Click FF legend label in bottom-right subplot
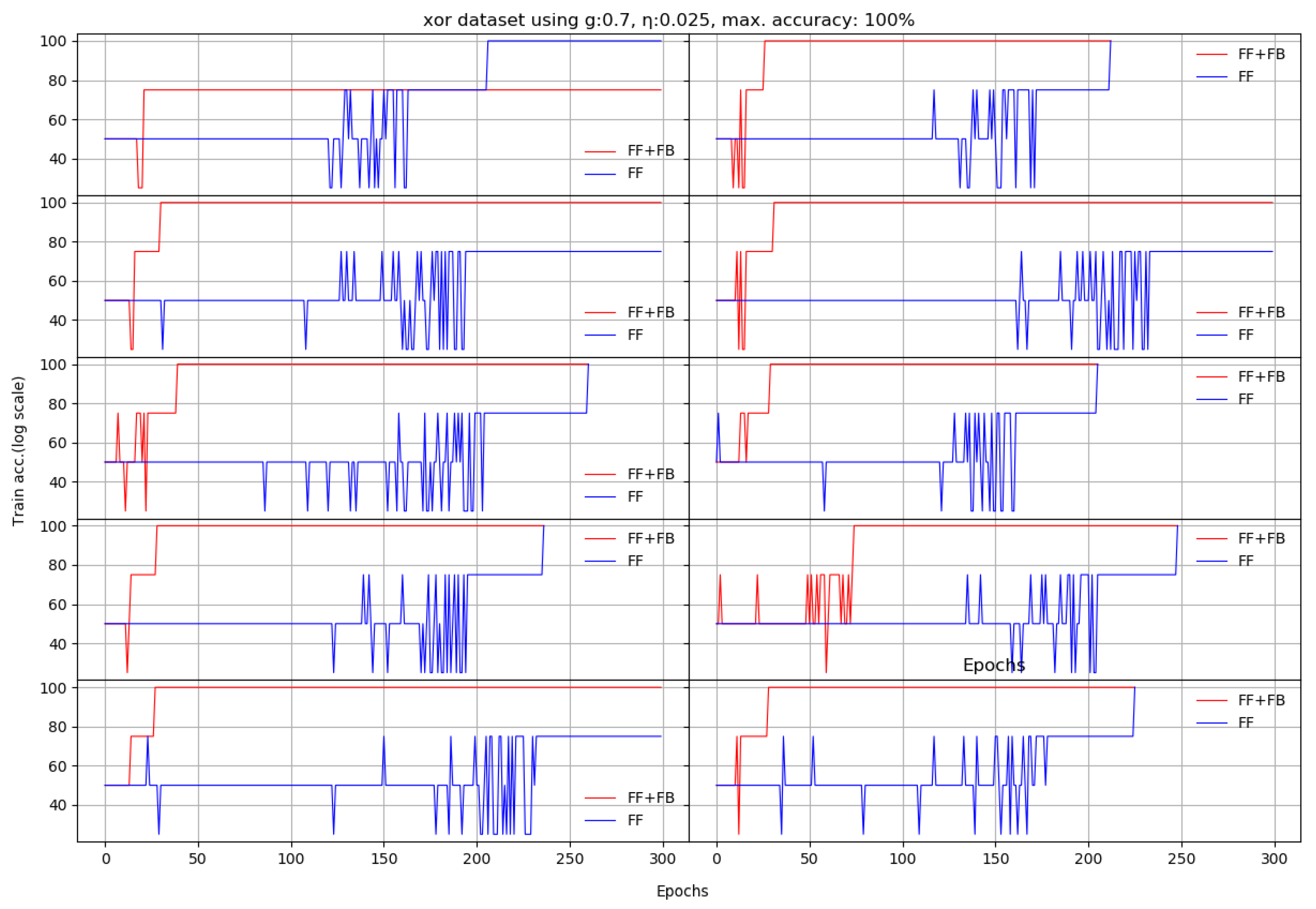The height and width of the screenshot is (909, 1316). coord(1246,723)
